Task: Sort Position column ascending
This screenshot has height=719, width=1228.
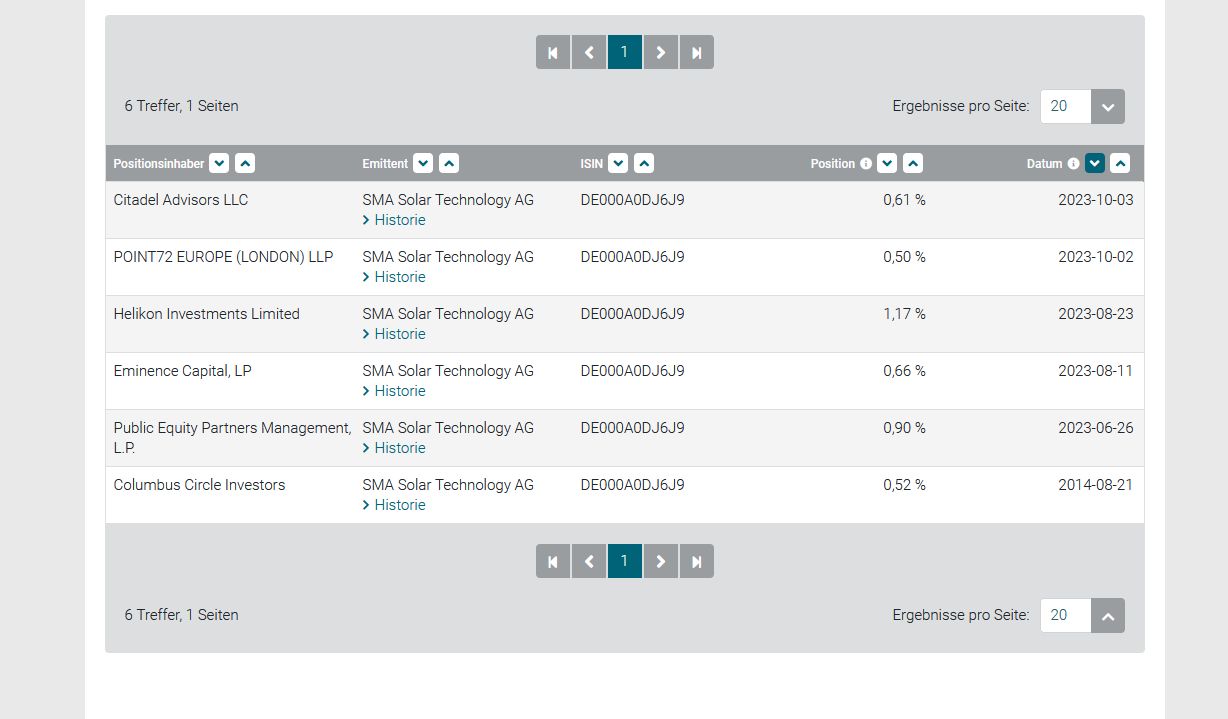Action: point(913,163)
